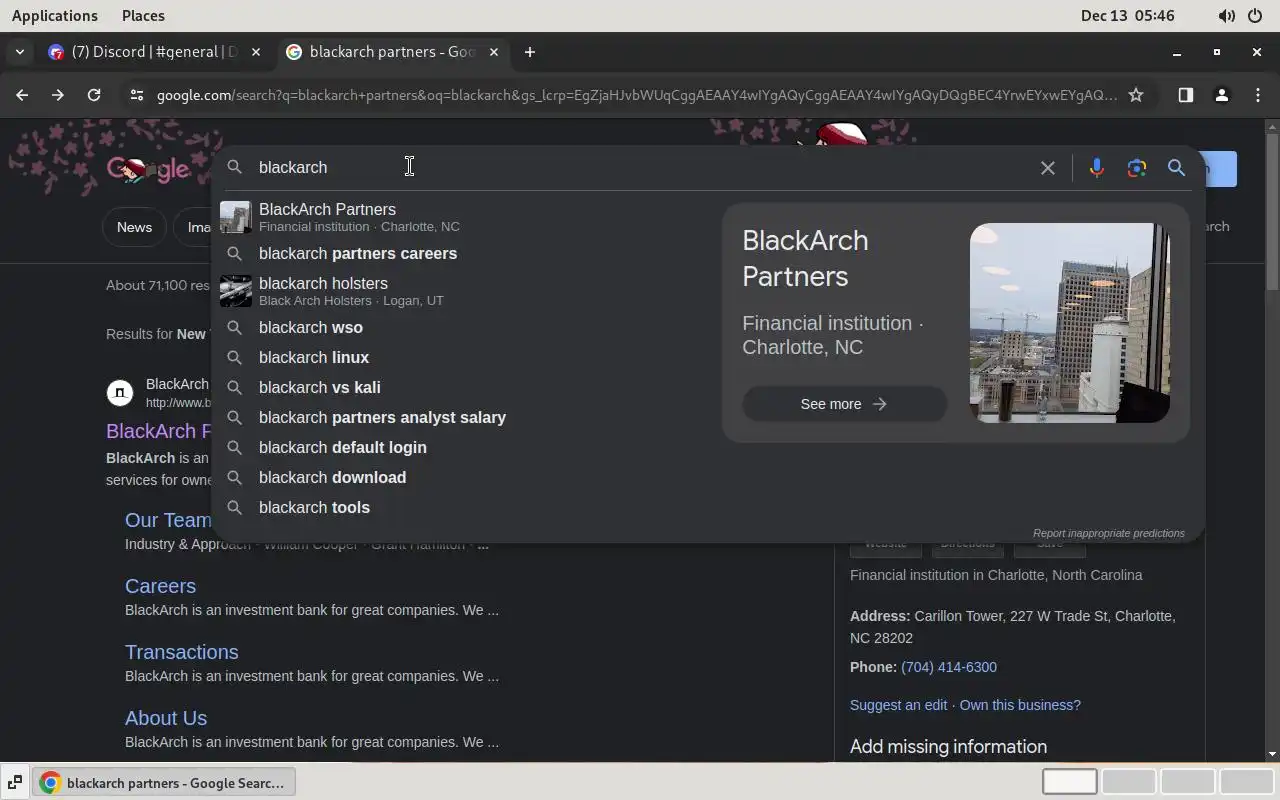The height and width of the screenshot is (800, 1280).
Task: Reload the current page
Action: coord(94,95)
